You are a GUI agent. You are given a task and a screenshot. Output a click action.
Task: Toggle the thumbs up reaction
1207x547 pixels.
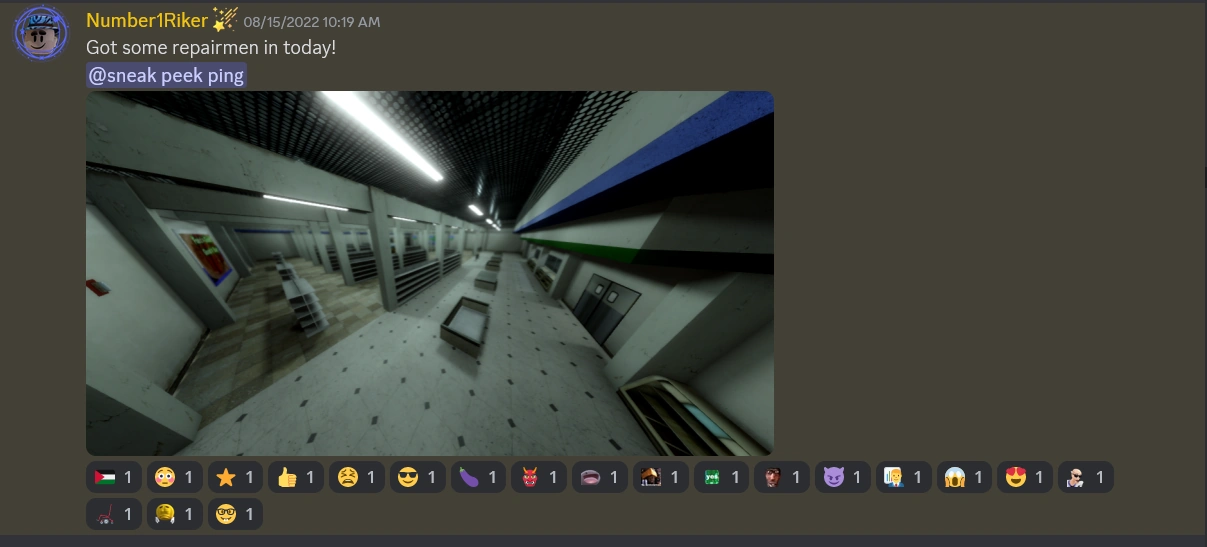296,478
